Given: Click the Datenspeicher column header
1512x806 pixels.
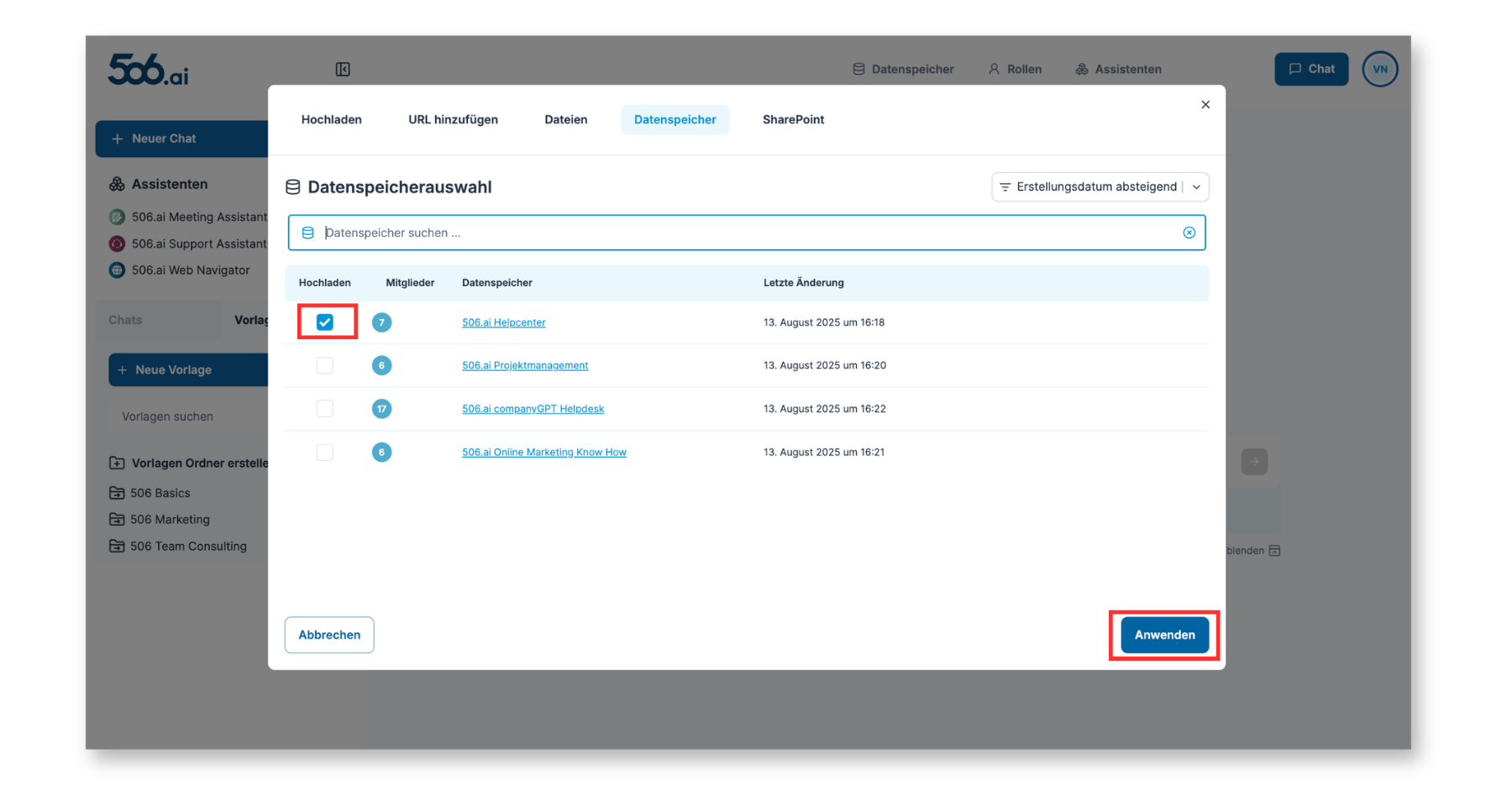Looking at the screenshot, I should click(x=497, y=283).
